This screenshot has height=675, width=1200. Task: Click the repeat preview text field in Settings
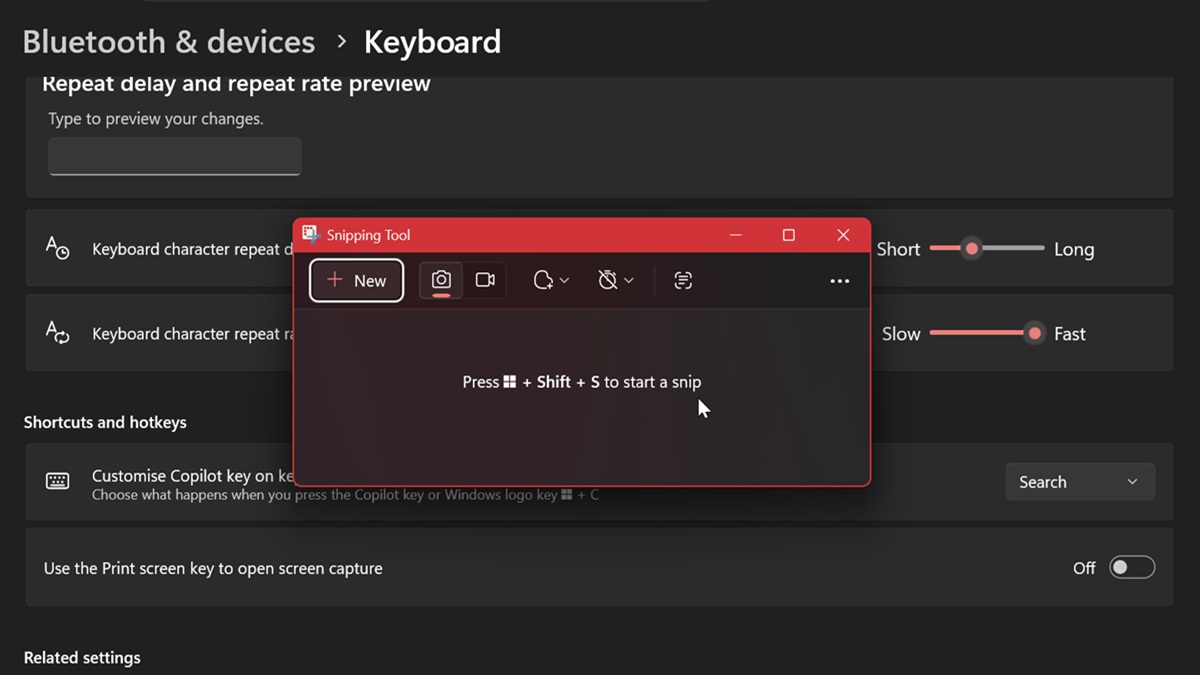pos(175,156)
